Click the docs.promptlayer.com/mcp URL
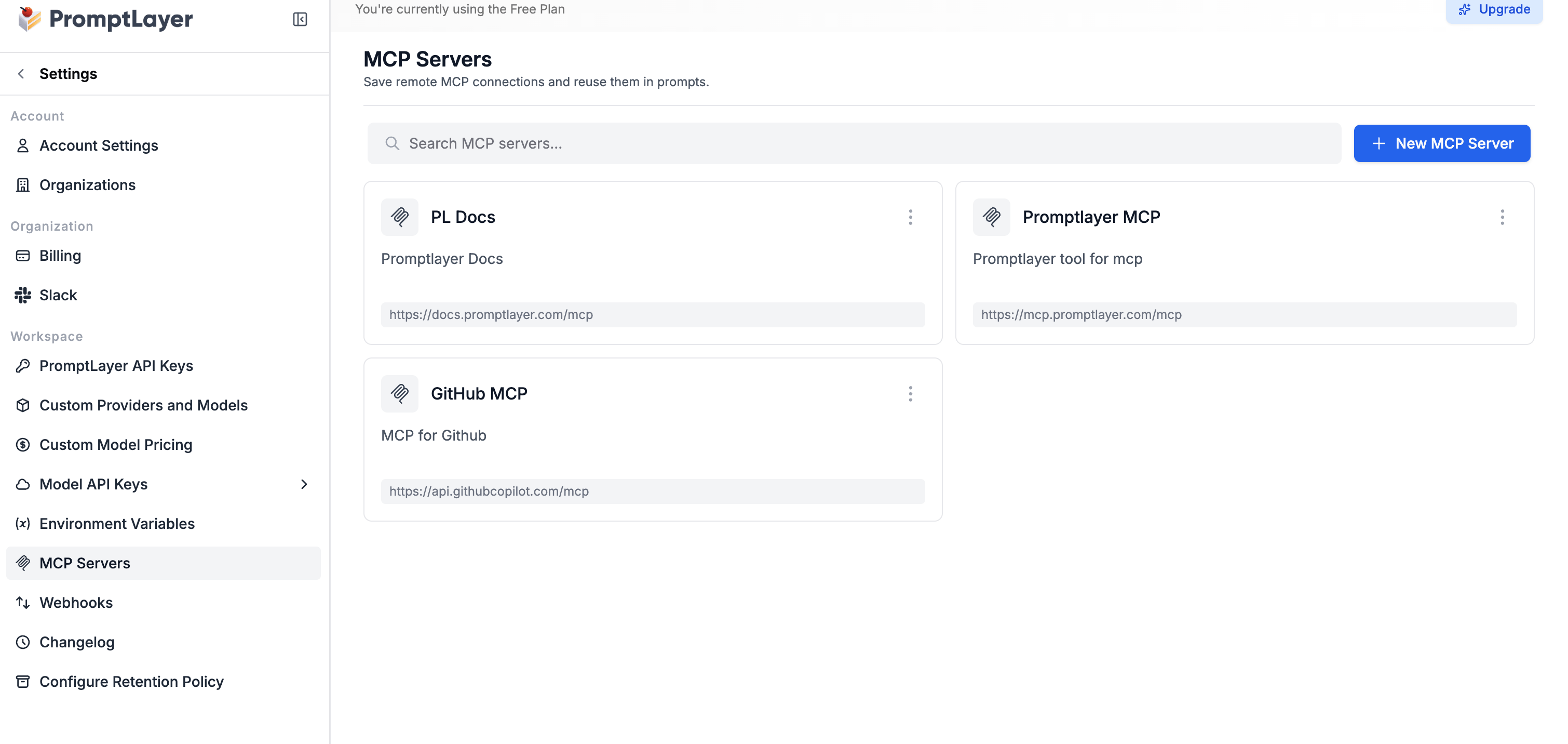This screenshot has height=744, width=1568. (x=491, y=314)
